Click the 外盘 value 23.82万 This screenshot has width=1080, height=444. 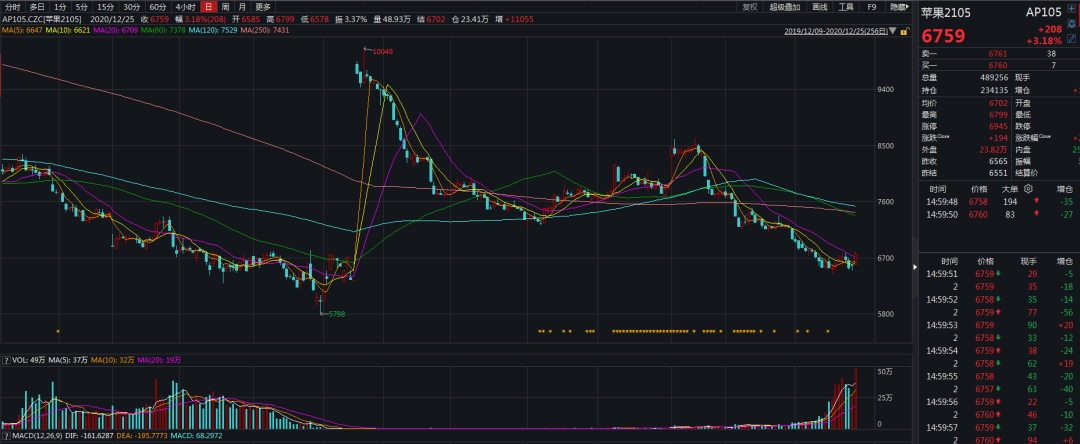pyautogui.click(x=995, y=149)
